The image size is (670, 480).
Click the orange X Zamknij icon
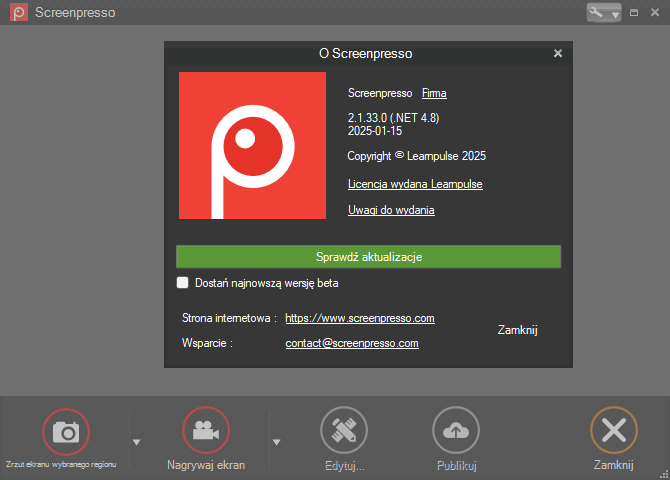[614, 430]
